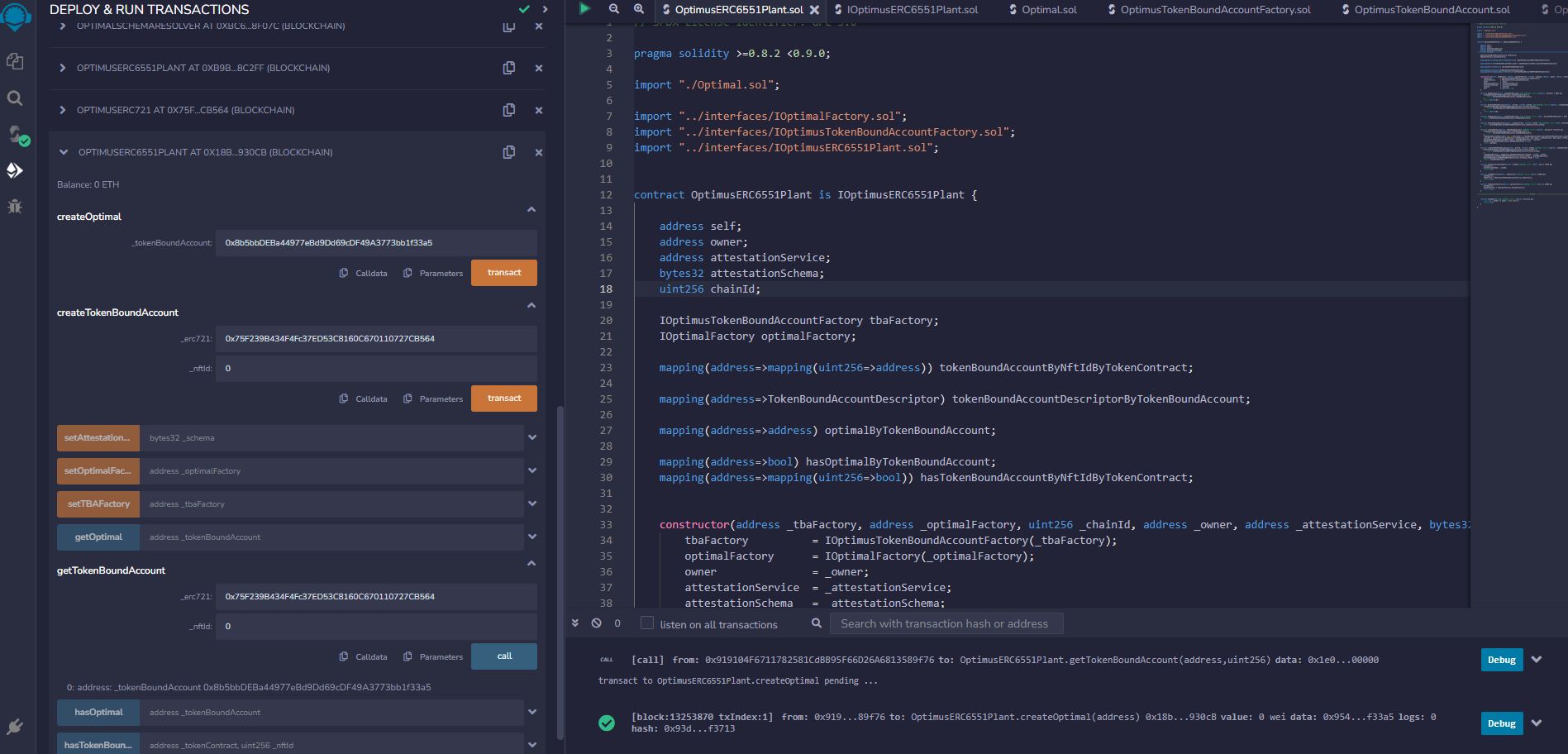Run the hasOptimal function button
The width and height of the screenshot is (1568, 754).
pyautogui.click(x=98, y=713)
